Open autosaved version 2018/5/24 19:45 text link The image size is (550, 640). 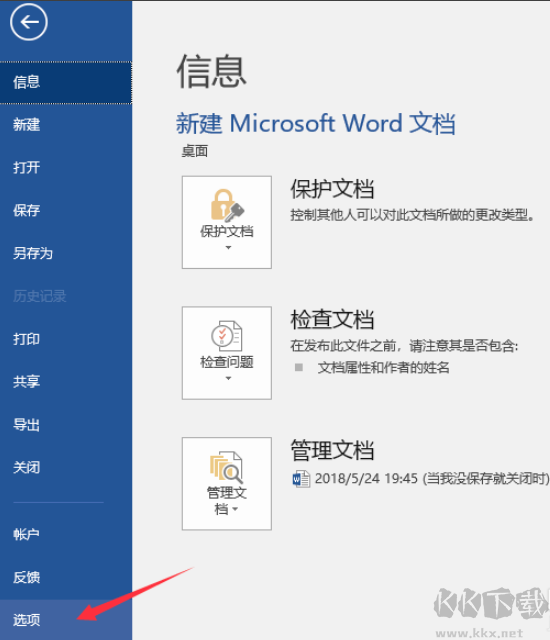point(432,478)
